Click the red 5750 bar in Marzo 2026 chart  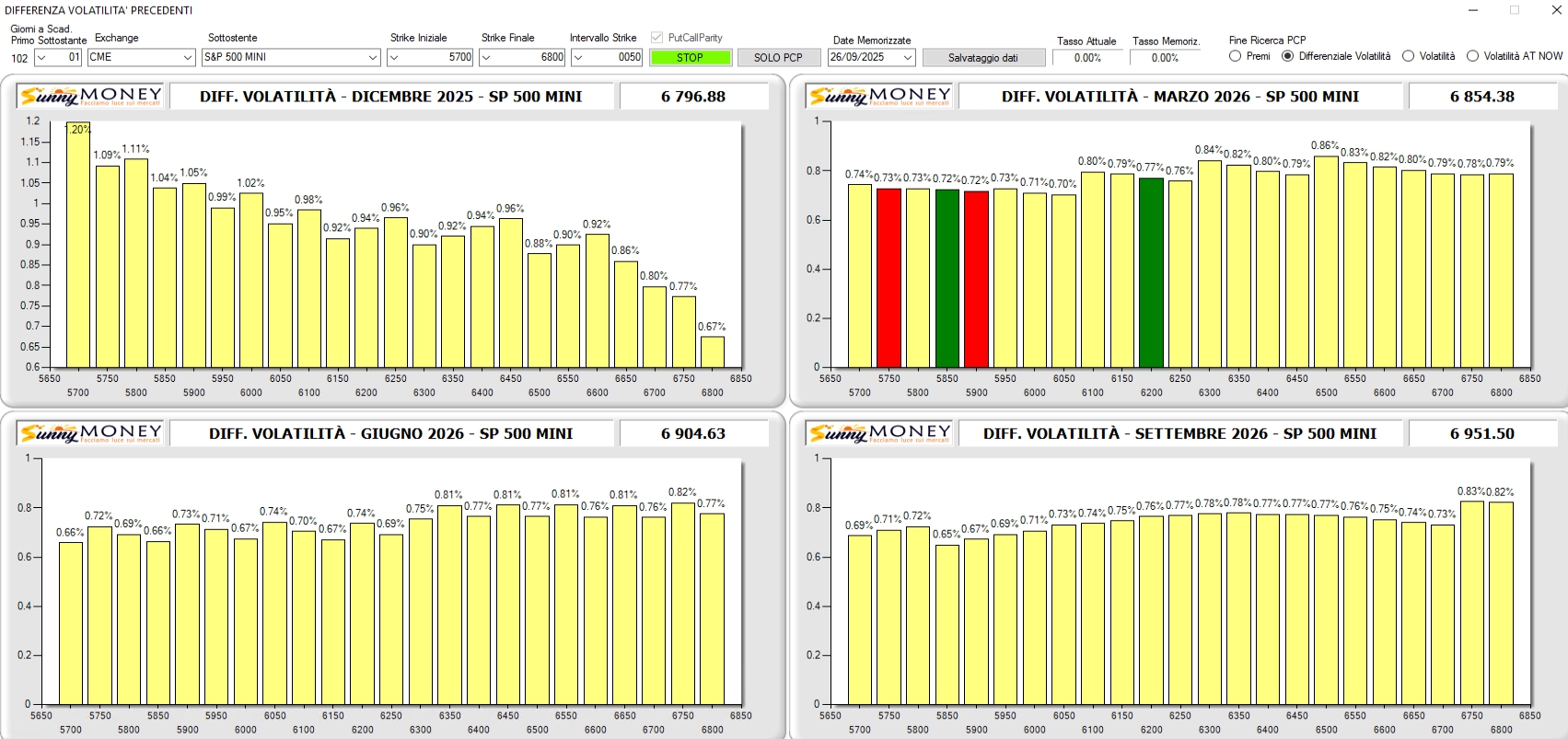click(889, 277)
